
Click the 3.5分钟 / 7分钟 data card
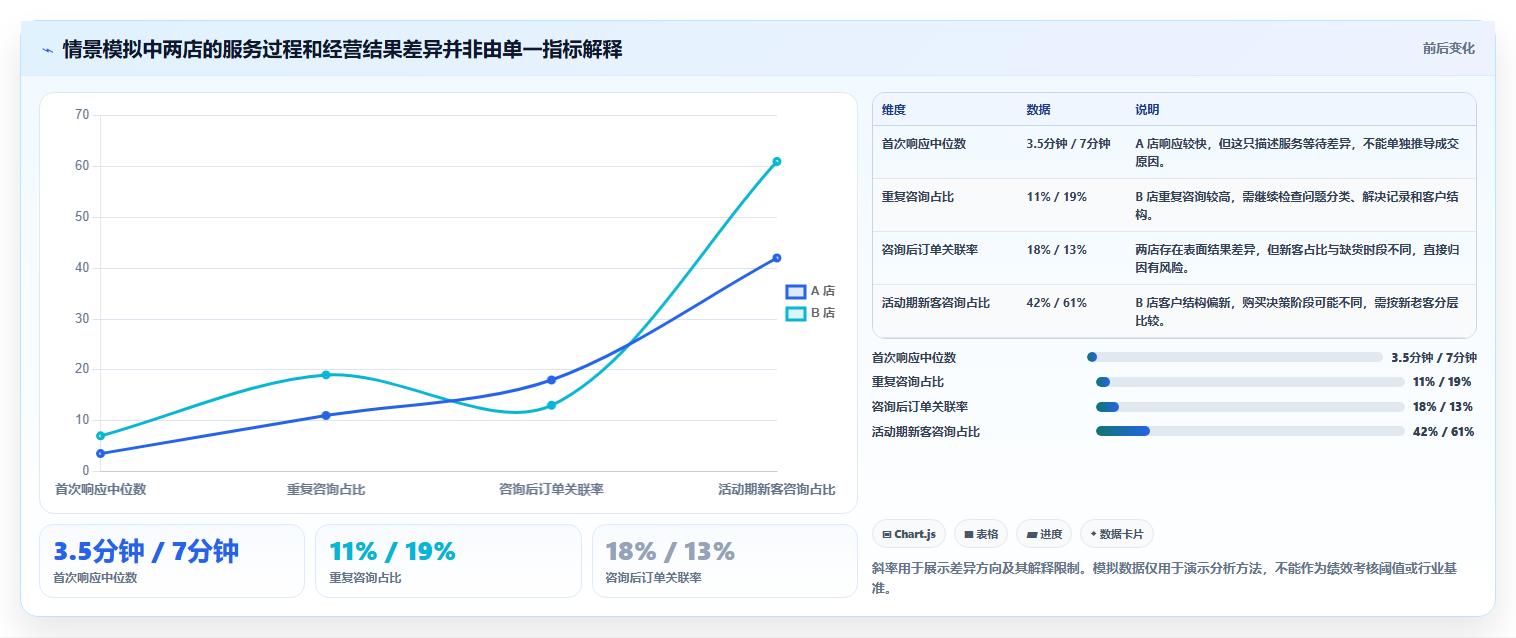point(172,561)
